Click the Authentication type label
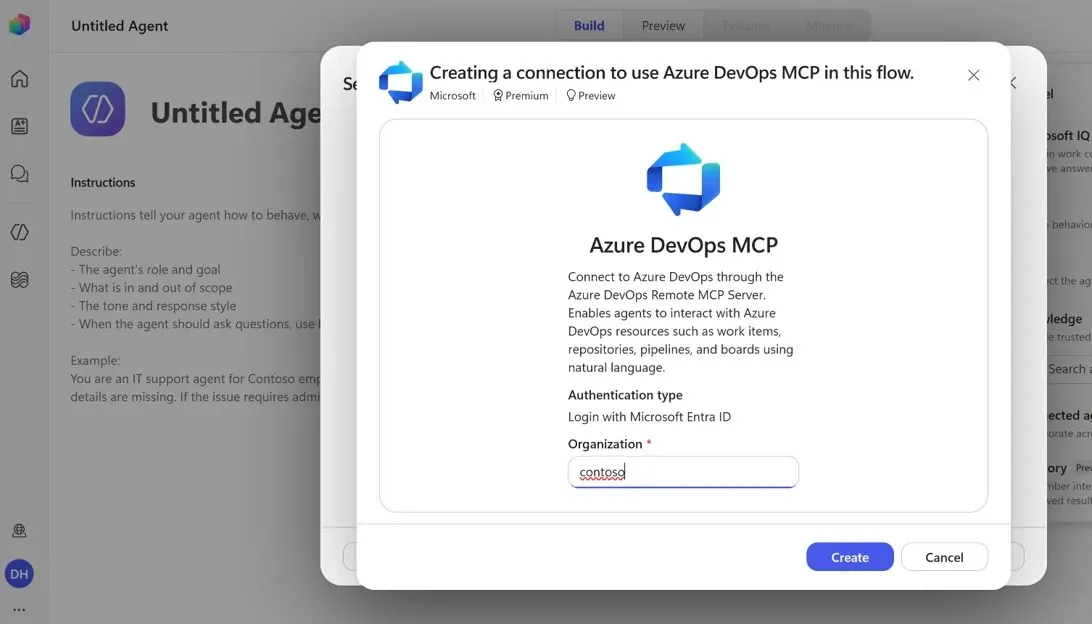 click(625, 395)
